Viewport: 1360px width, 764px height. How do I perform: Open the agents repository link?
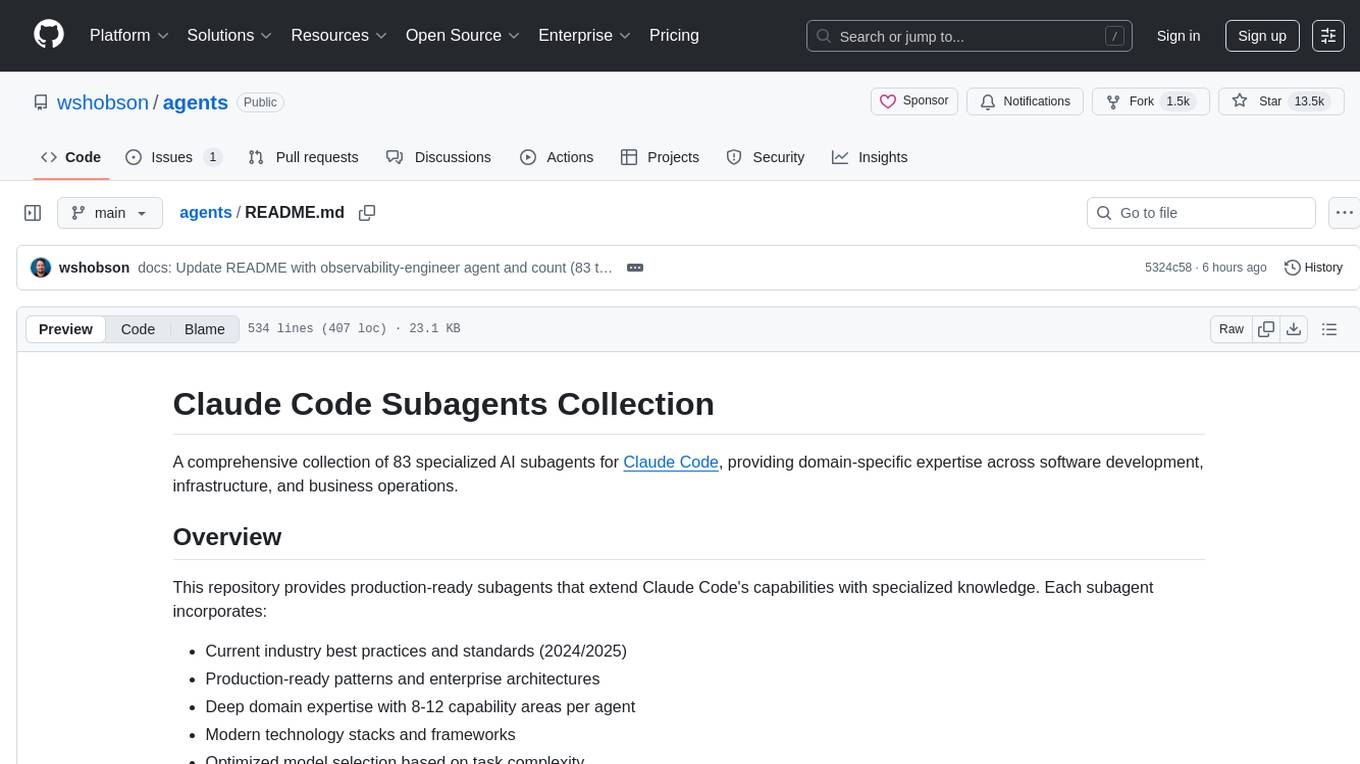(195, 102)
